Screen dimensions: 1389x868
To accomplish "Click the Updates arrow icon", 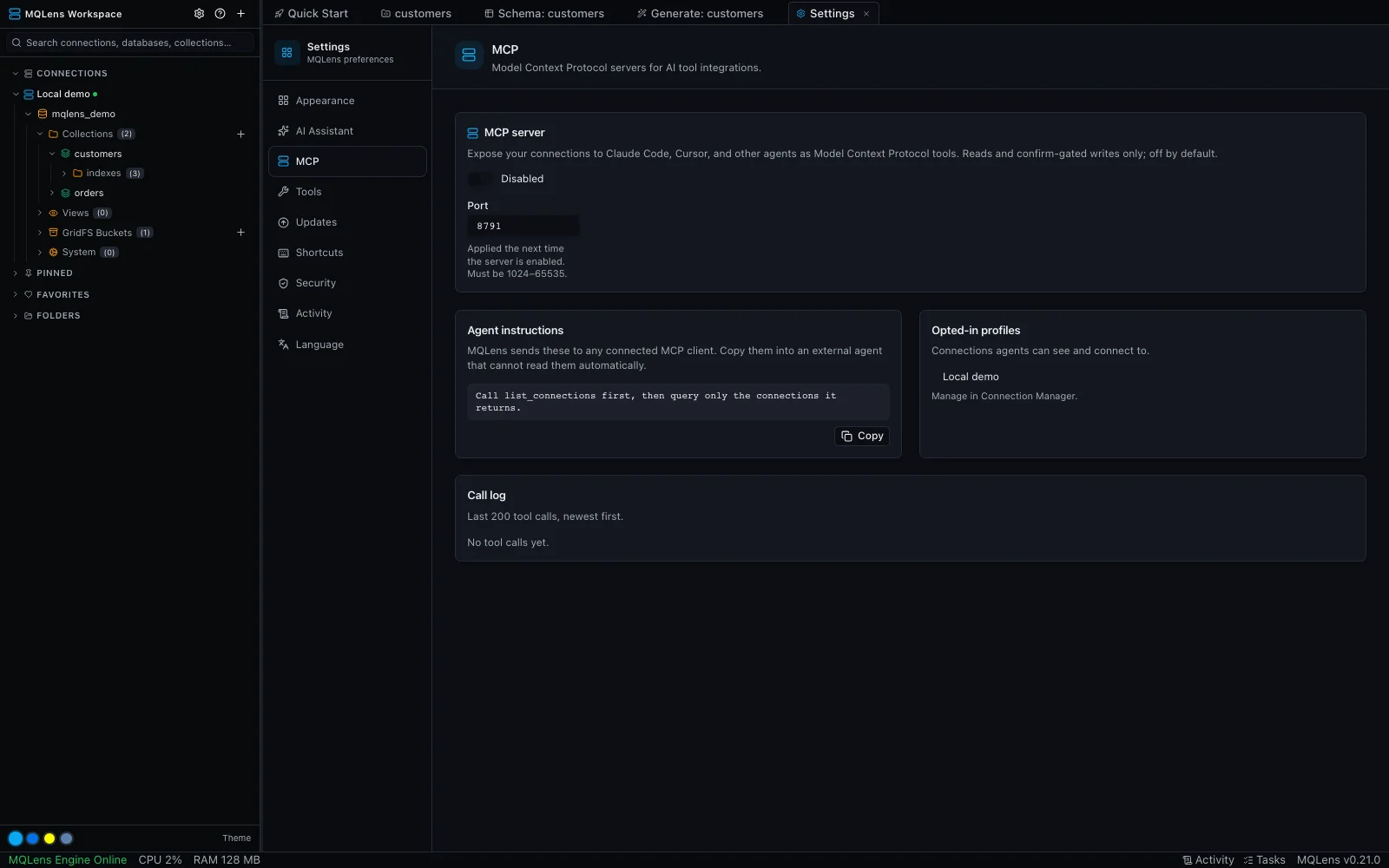I will 283,222.
